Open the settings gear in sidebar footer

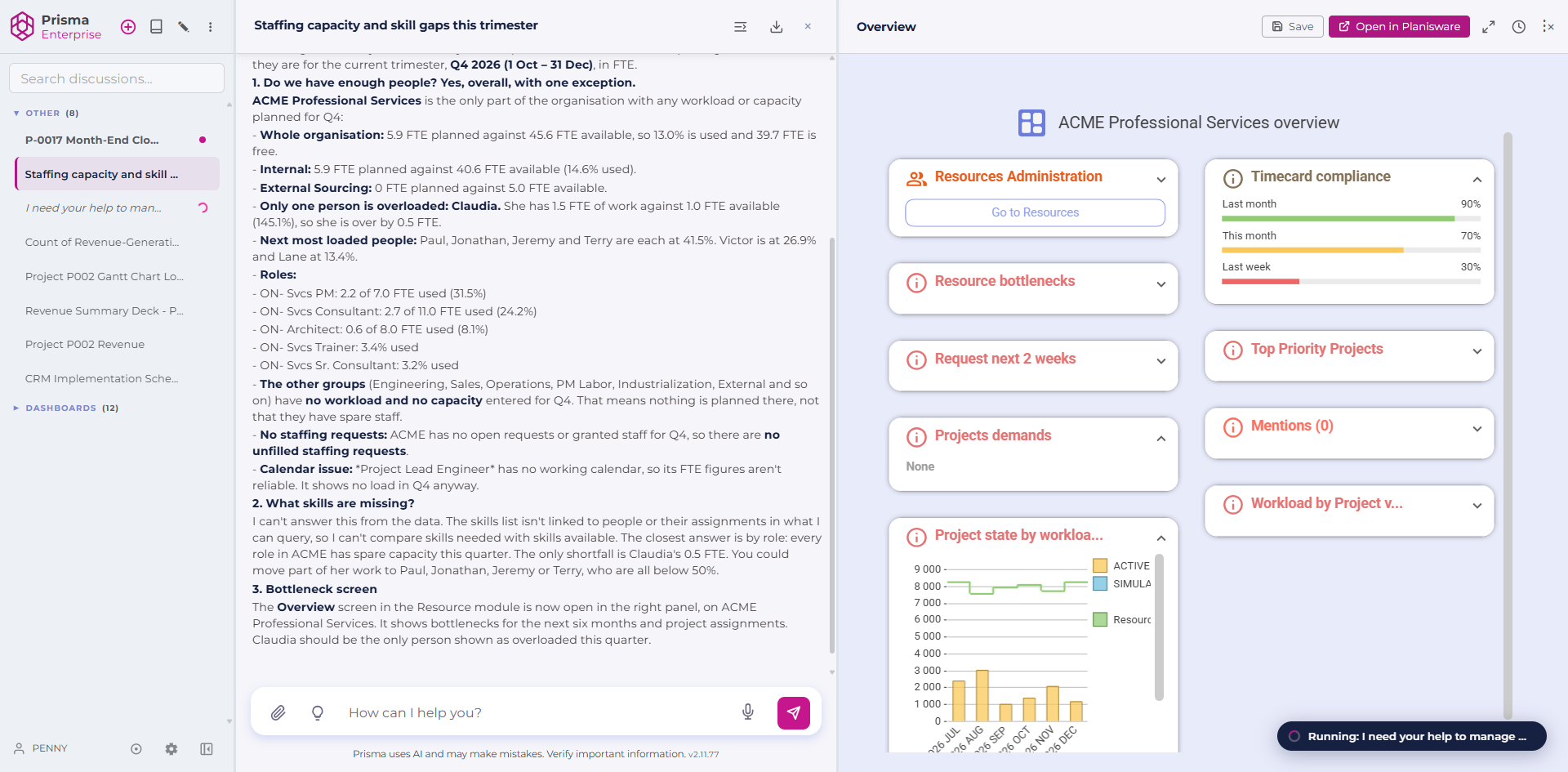click(x=171, y=748)
